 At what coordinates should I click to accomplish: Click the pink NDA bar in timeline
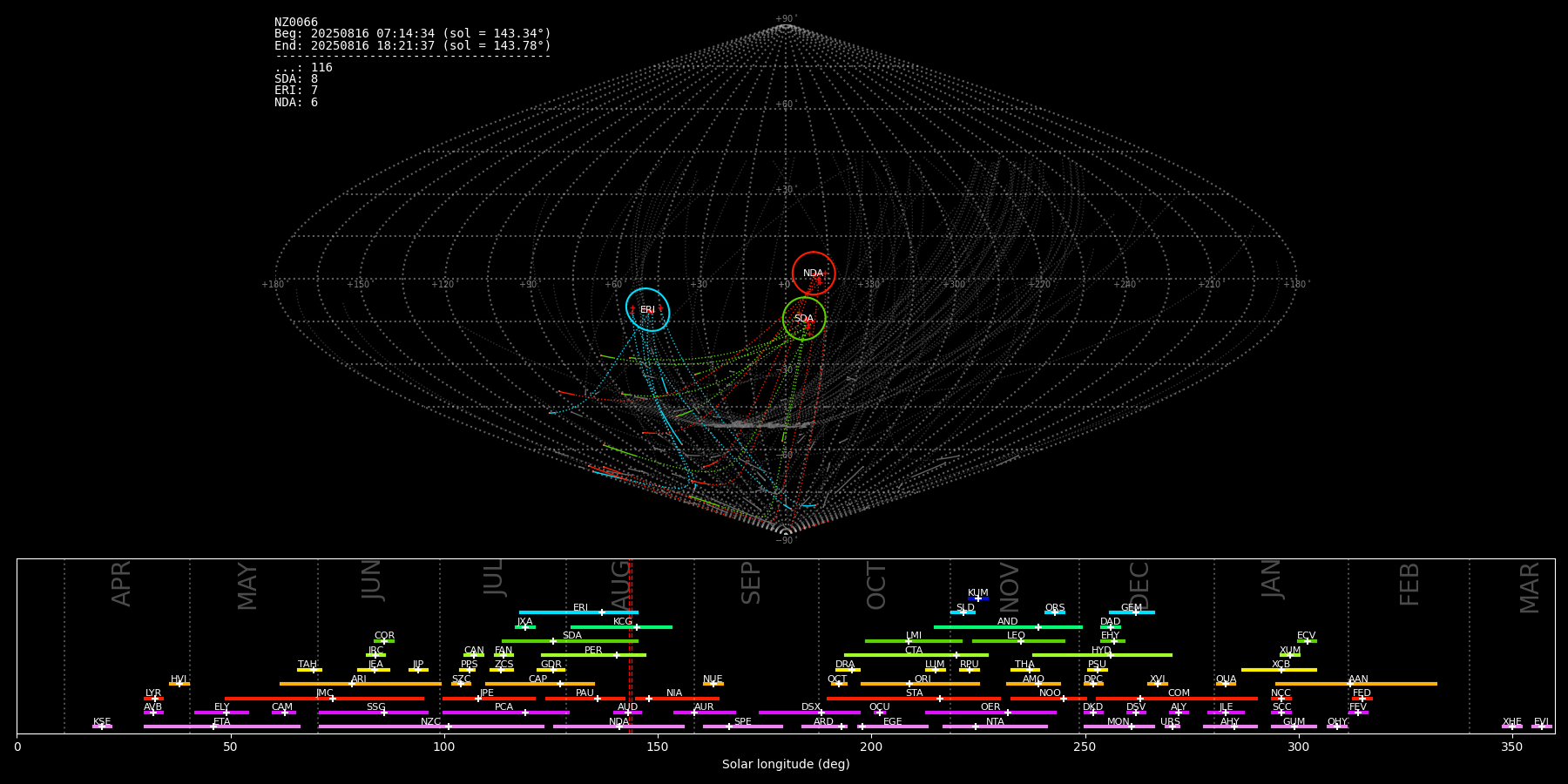tap(618, 727)
